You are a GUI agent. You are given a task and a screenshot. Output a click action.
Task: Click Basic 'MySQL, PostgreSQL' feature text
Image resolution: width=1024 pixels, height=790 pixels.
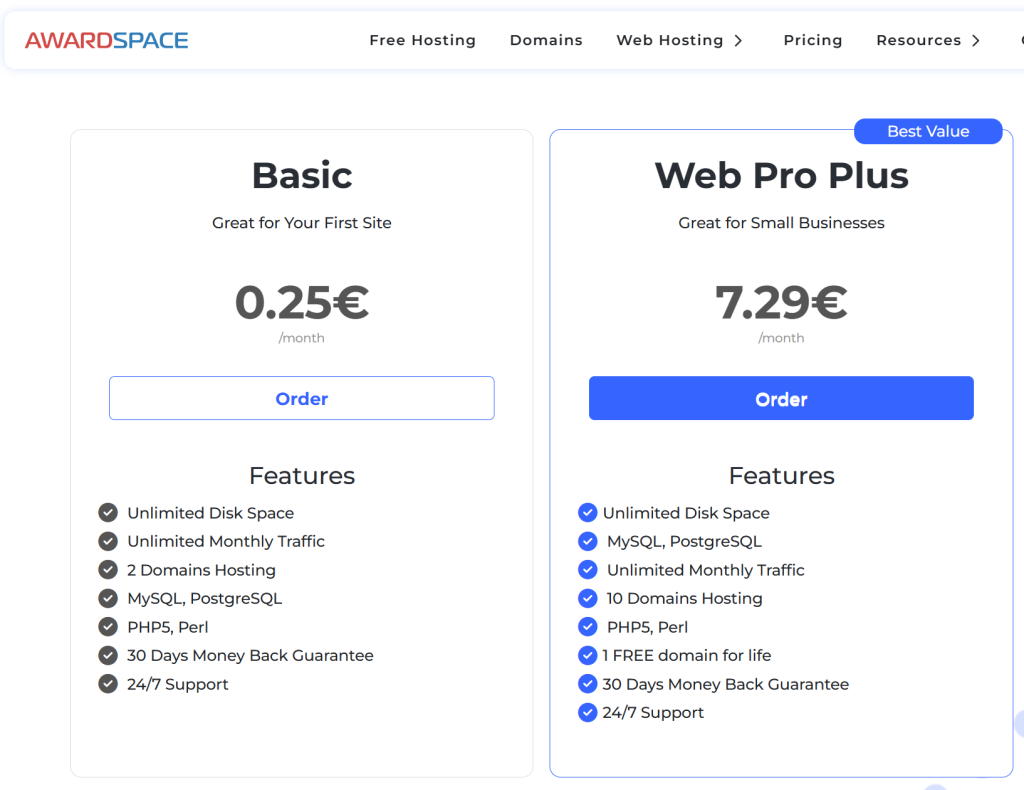[204, 599]
